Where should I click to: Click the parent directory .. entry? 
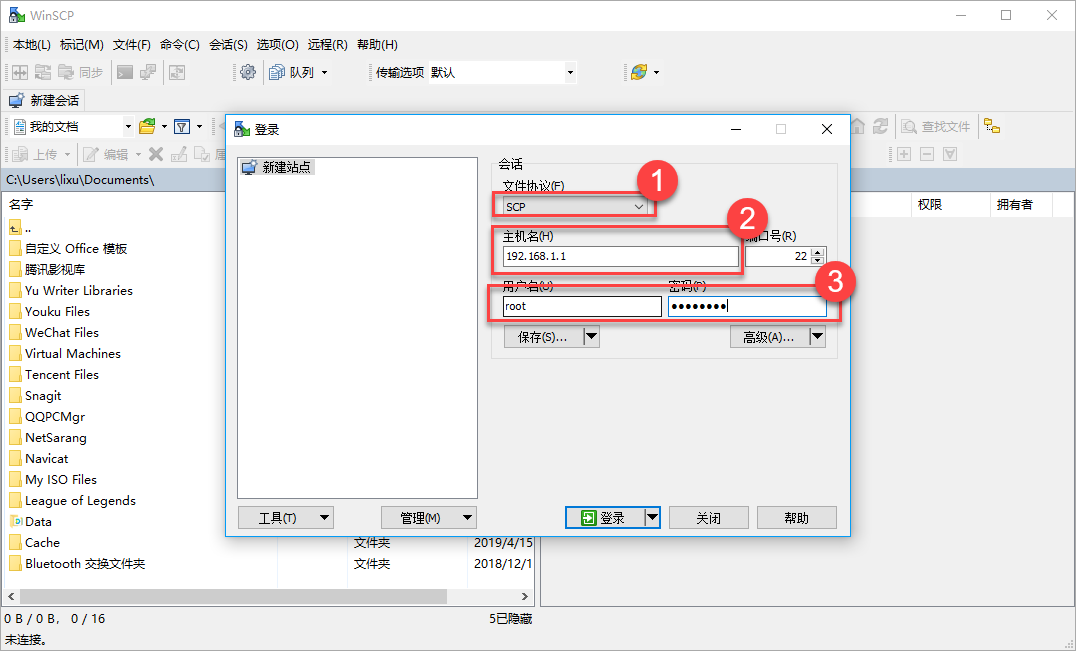(21, 228)
